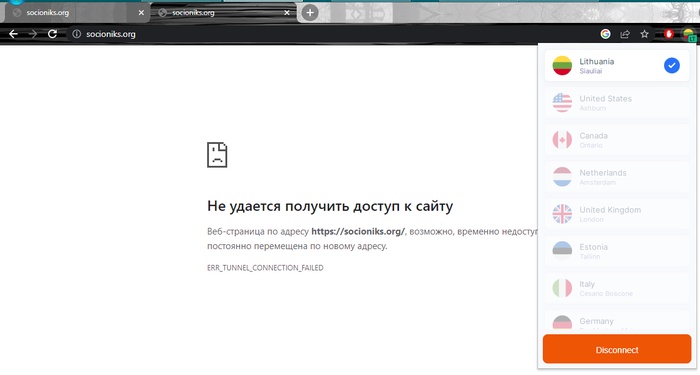Image resolution: width=700 pixels, height=375 pixels.
Task: Click the Germany flag icon
Action: [x=562, y=323]
